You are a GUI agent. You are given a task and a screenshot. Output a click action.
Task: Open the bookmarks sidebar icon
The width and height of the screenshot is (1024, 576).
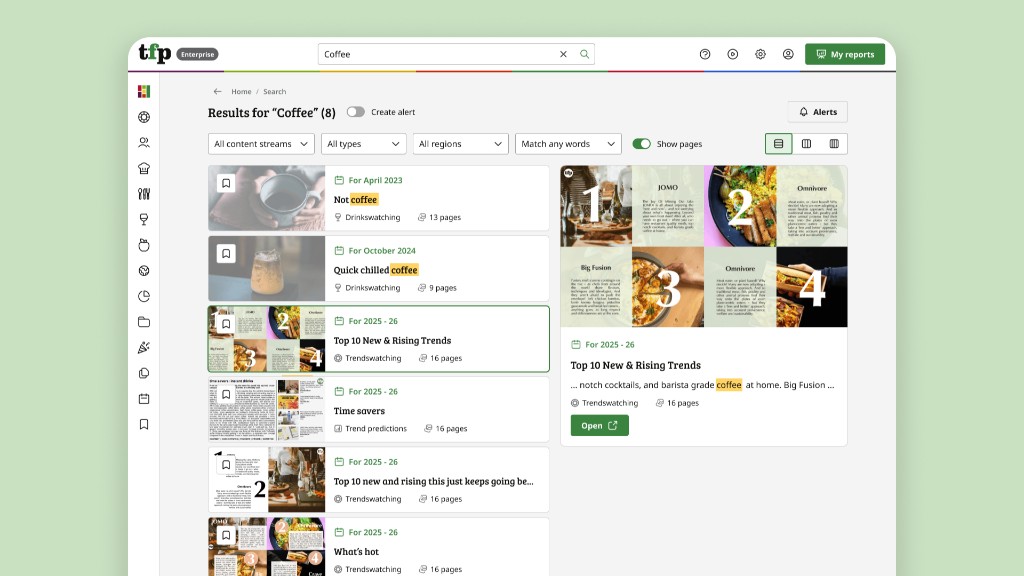pyautogui.click(x=144, y=424)
